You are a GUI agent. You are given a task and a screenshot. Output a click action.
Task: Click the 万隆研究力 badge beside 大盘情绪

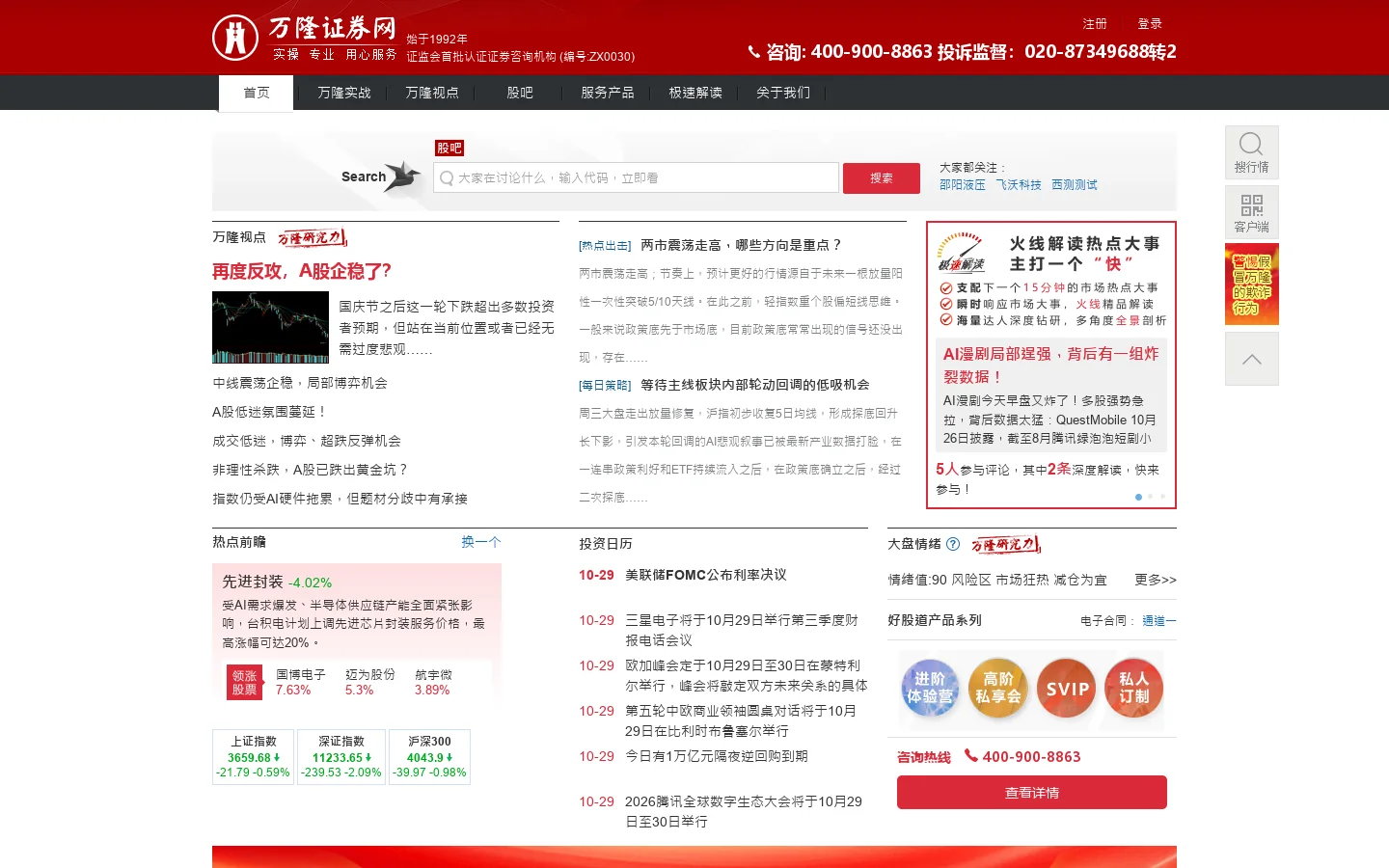1005,545
